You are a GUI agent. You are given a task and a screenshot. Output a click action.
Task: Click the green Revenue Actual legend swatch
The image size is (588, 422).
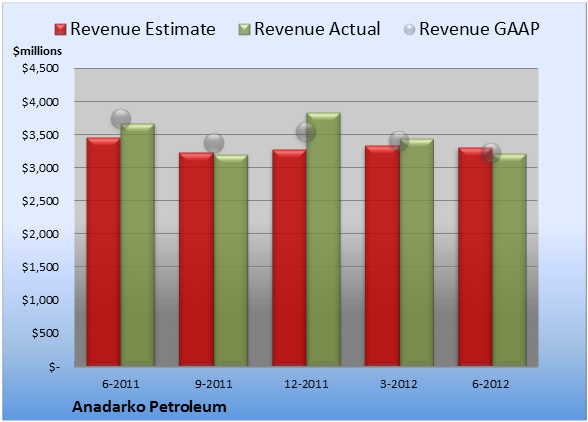[244, 30]
